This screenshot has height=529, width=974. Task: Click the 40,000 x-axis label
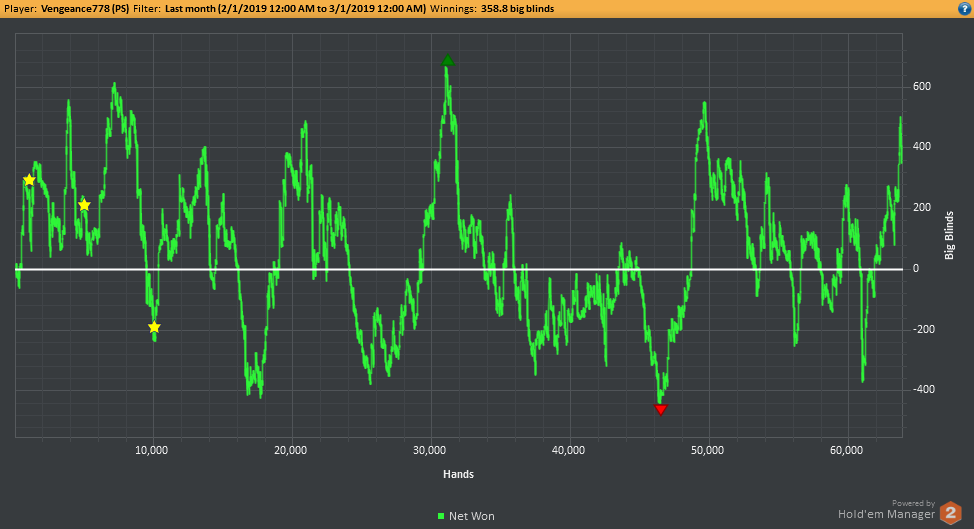click(568, 450)
